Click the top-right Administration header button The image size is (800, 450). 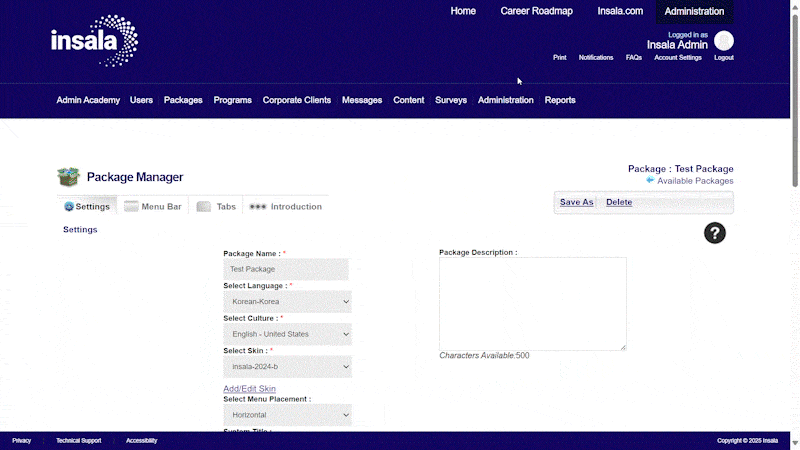click(694, 11)
